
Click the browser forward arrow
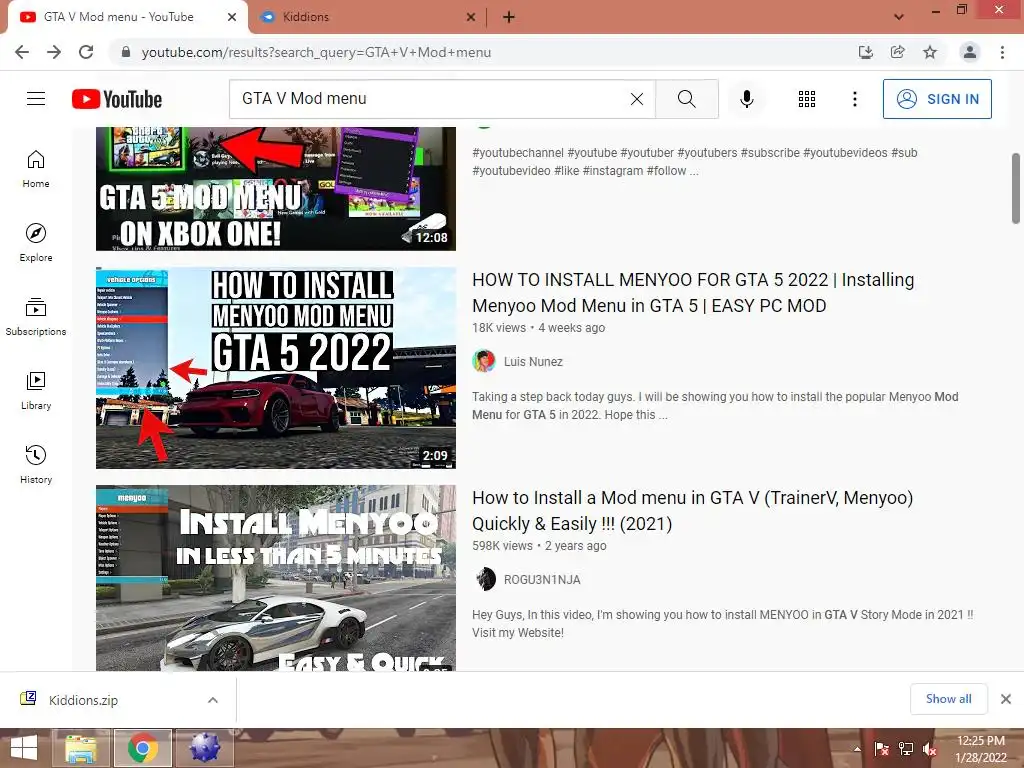[54, 52]
